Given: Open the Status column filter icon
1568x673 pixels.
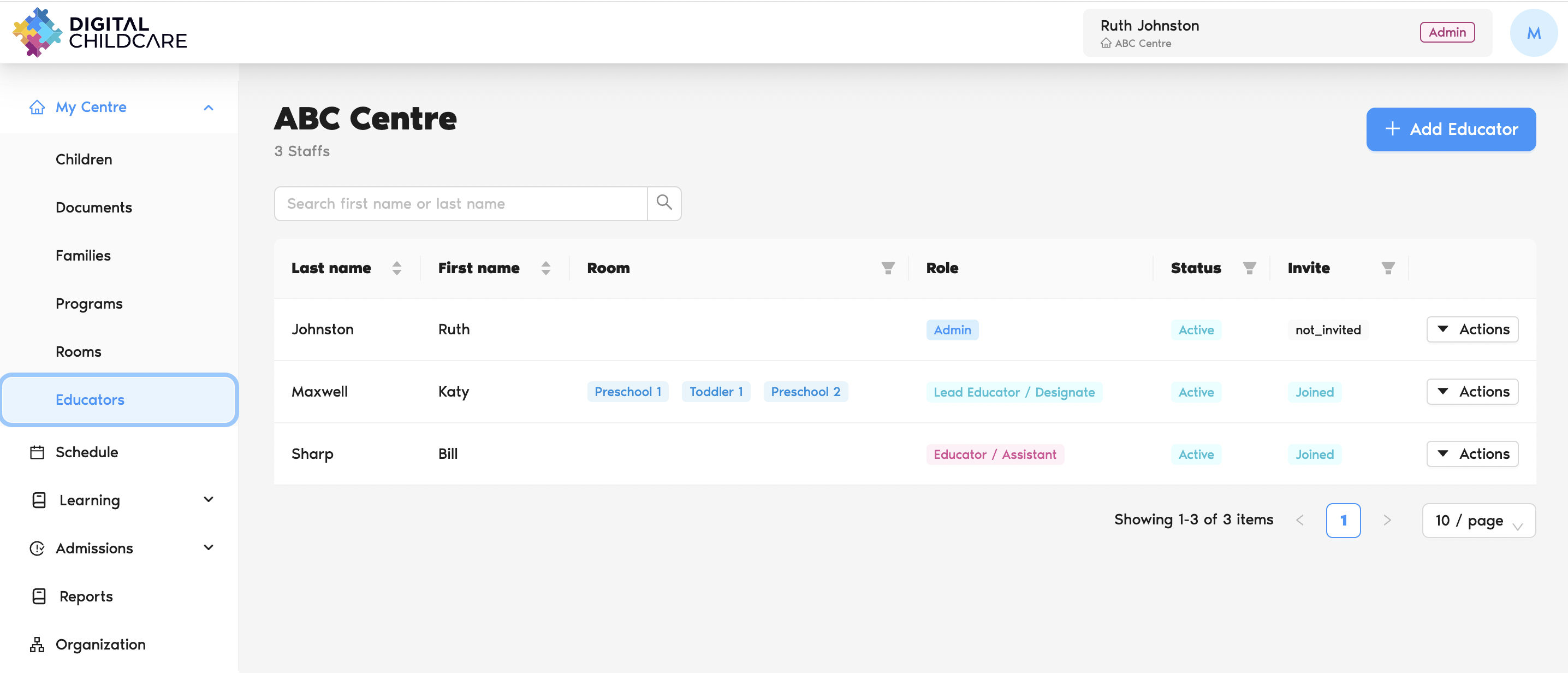Looking at the screenshot, I should (1249, 268).
